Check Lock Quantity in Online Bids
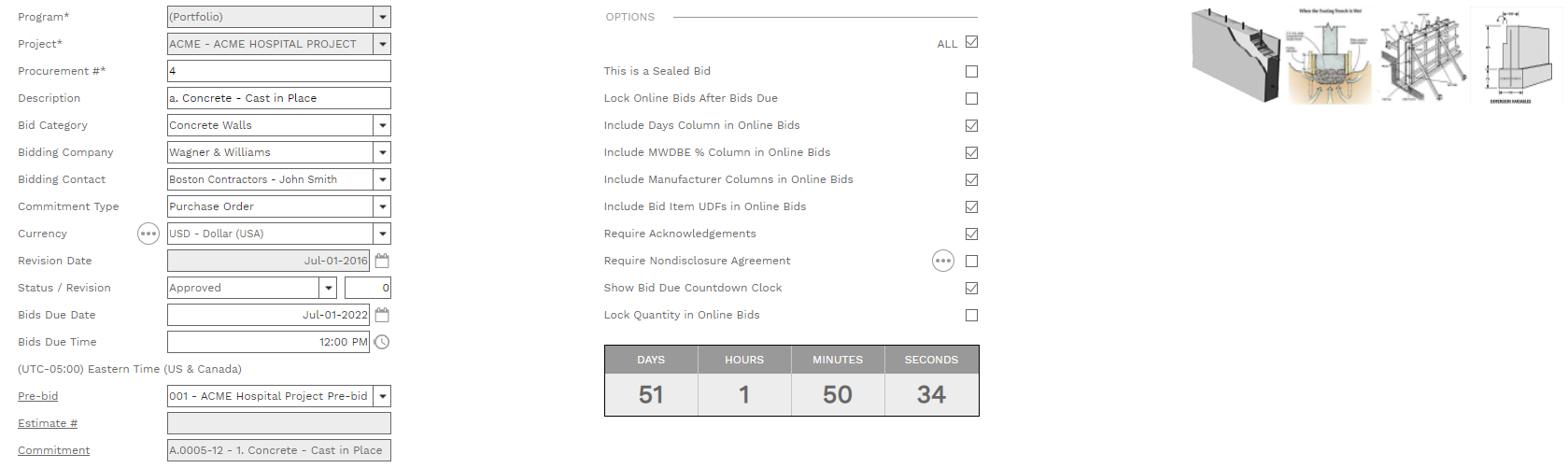Image resolution: width=1568 pixels, height=468 pixels. click(971, 315)
